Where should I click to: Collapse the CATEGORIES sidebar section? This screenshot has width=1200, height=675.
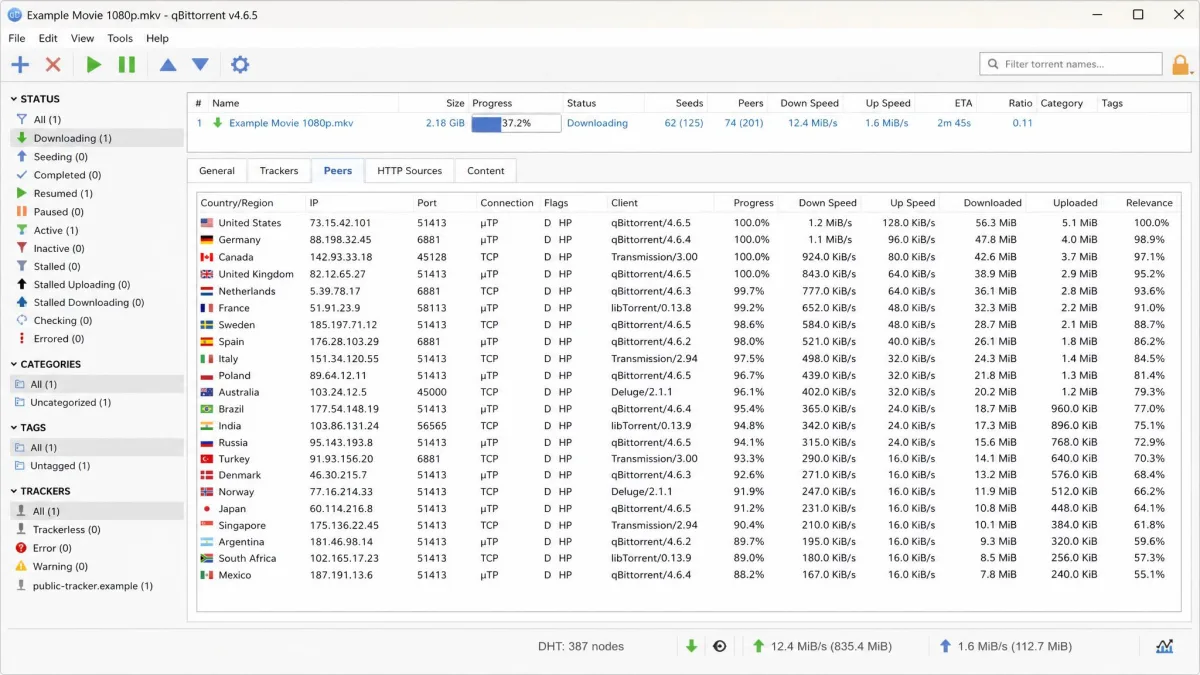[x=14, y=364]
